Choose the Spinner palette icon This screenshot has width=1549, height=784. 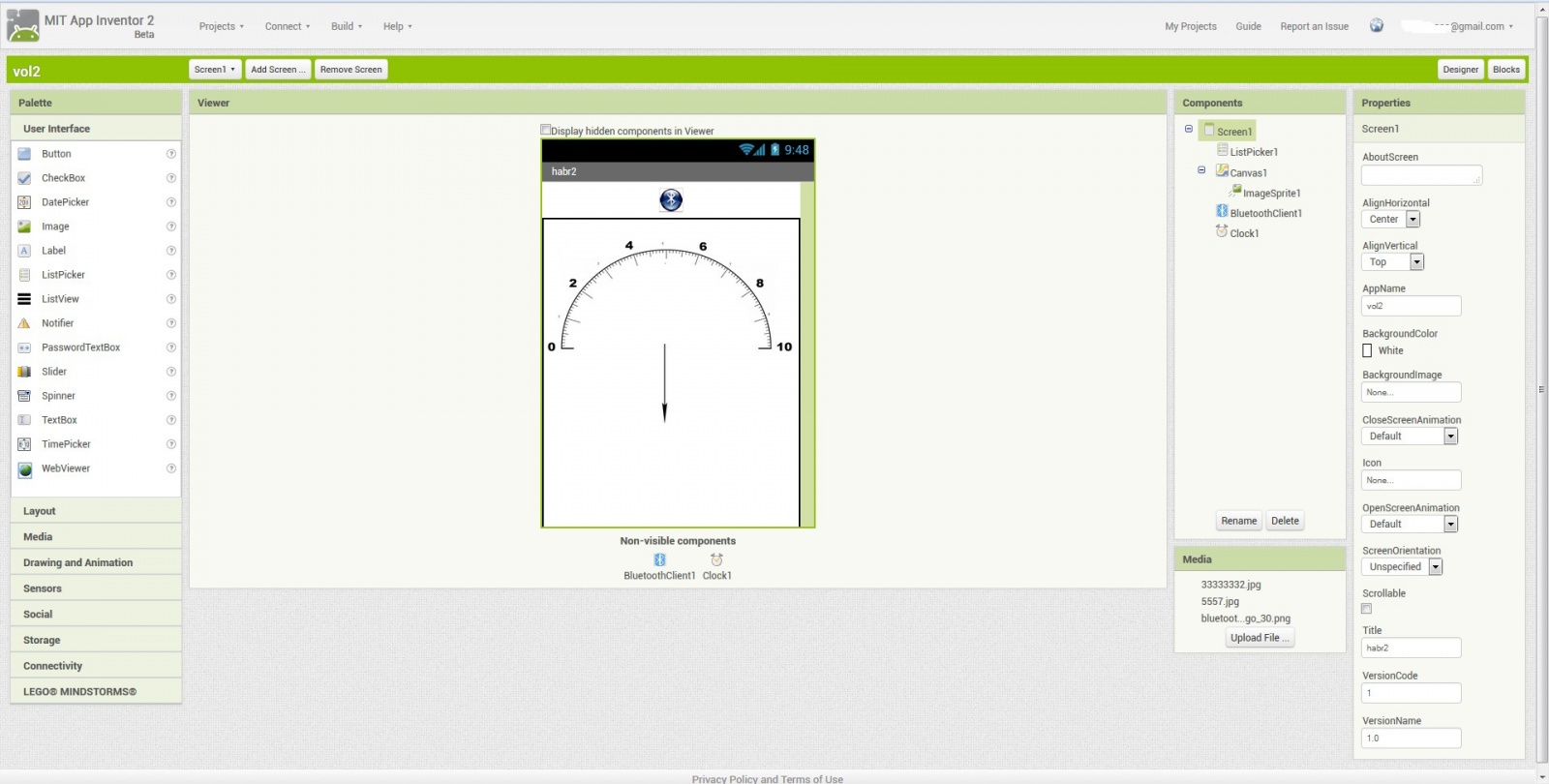pos(24,396)
